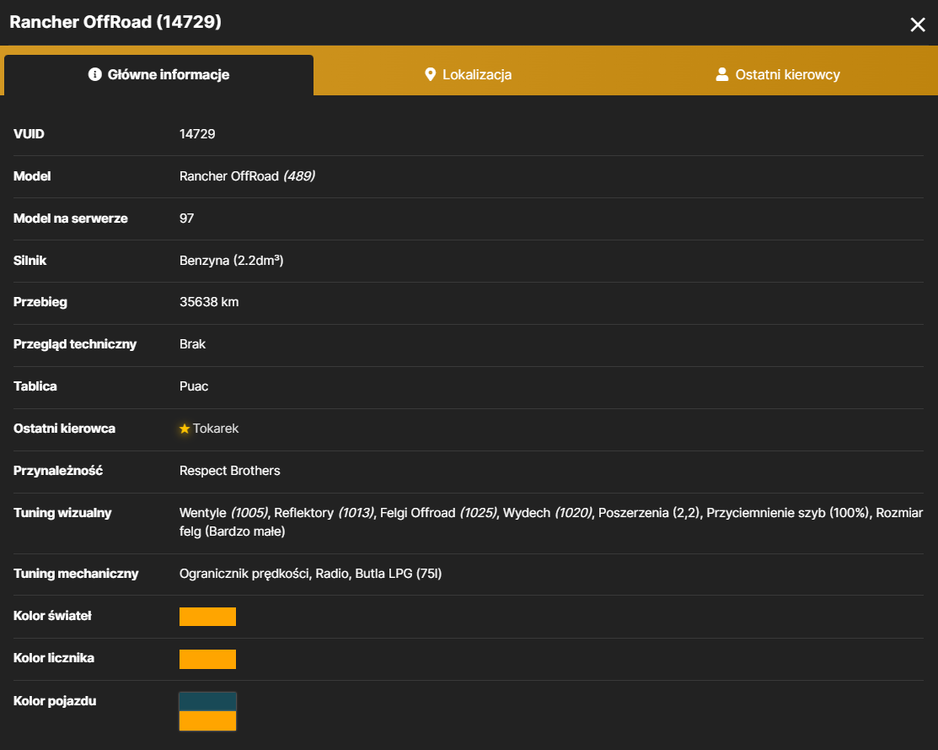
Task: Click the person icon for drivers
Action: [722, 74]
